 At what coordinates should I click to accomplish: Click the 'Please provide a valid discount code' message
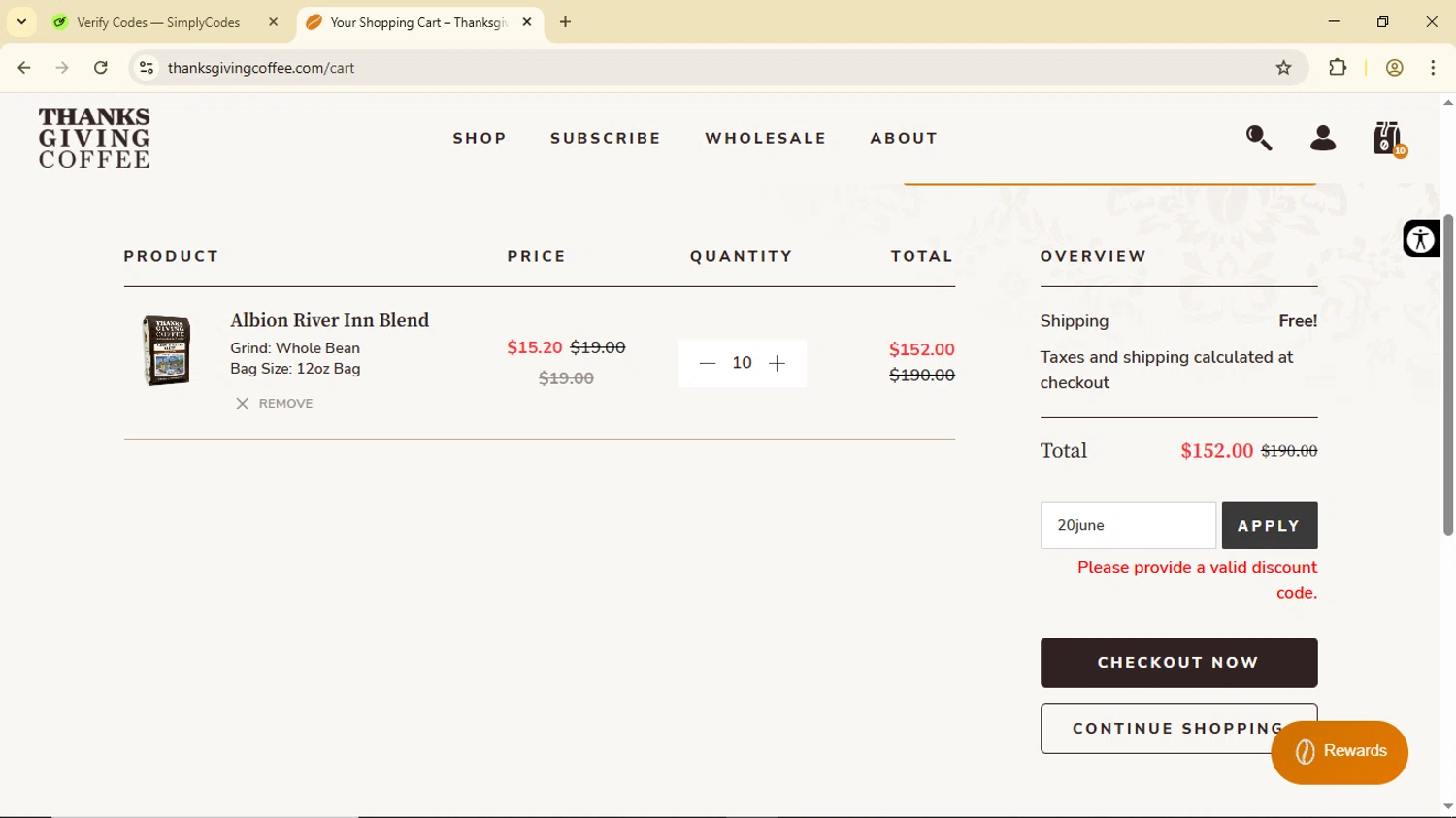1197,579
